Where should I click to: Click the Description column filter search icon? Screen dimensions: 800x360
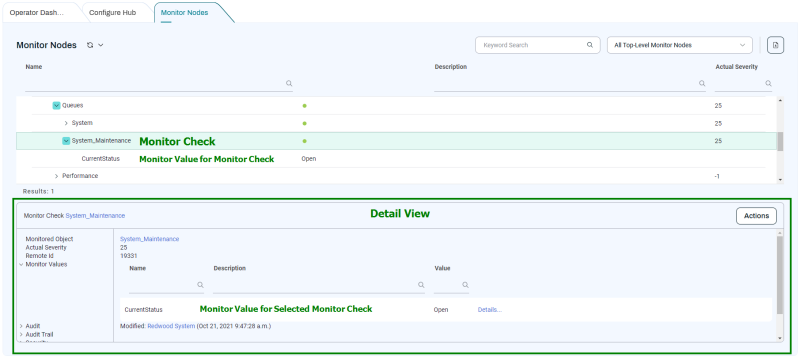tap(702, 83)
